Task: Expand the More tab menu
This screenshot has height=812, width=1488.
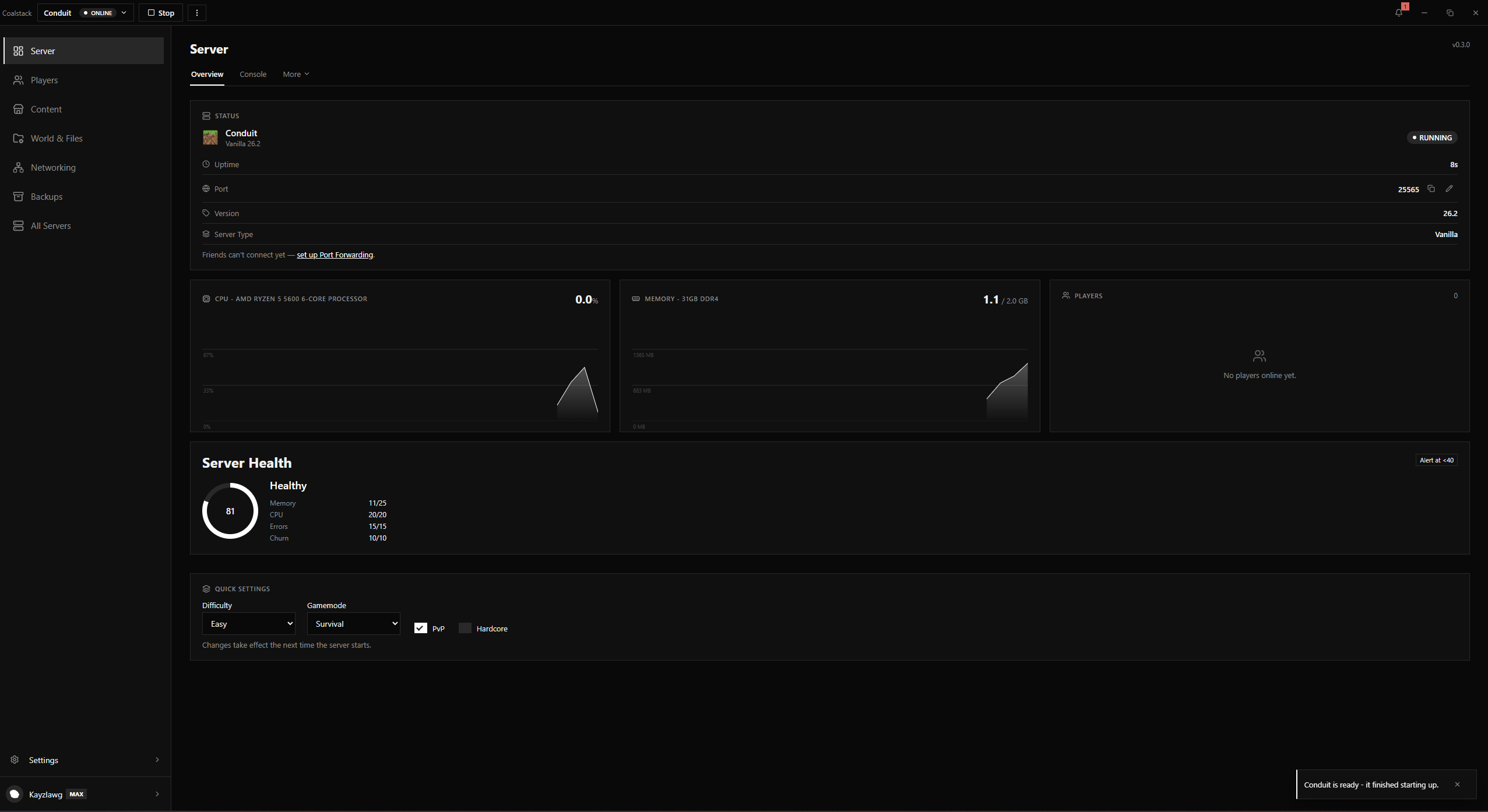Action: [296, 74]
